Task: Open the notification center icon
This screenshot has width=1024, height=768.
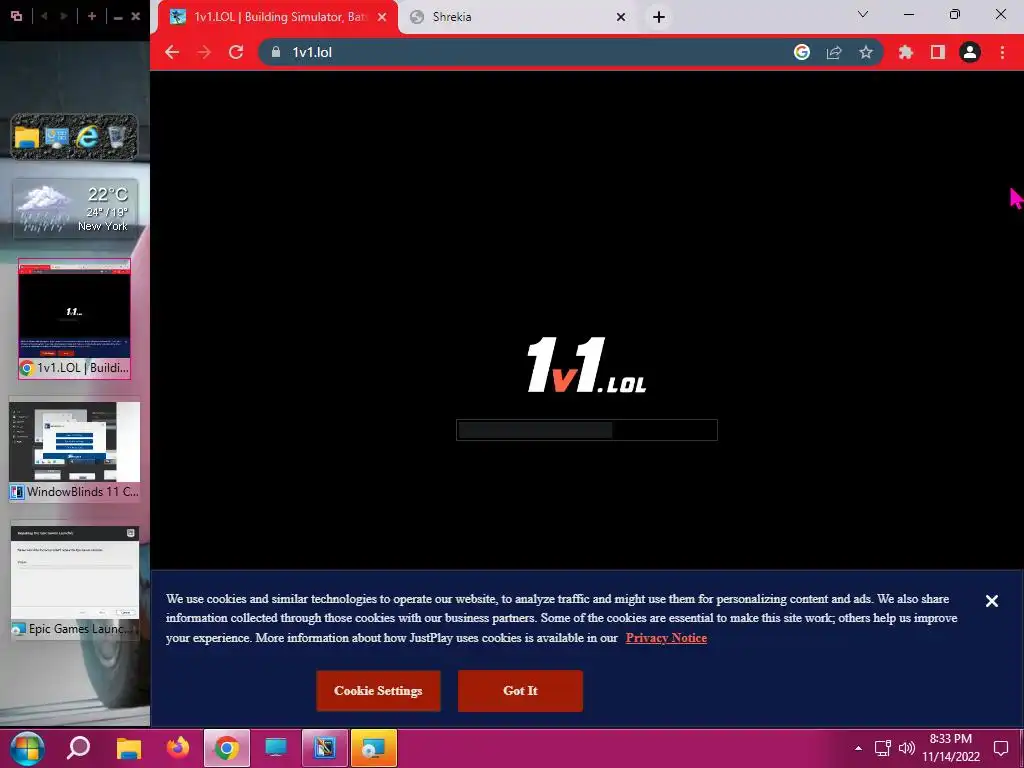Action: tap(1001, 748)
